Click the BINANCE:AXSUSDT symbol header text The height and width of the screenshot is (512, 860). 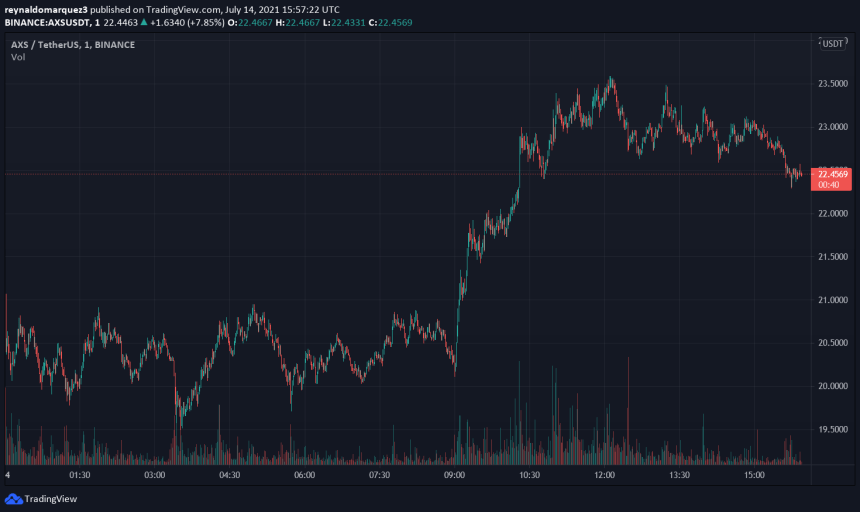[48, 22]
